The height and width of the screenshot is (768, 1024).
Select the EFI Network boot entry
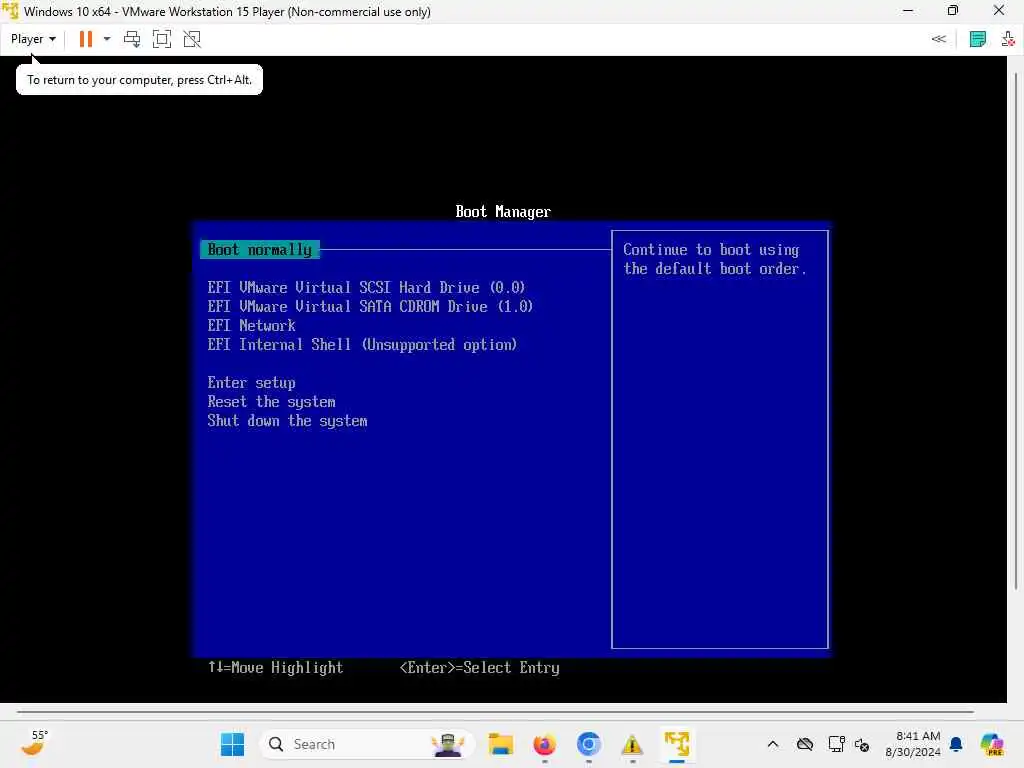(x=251, y=325)
